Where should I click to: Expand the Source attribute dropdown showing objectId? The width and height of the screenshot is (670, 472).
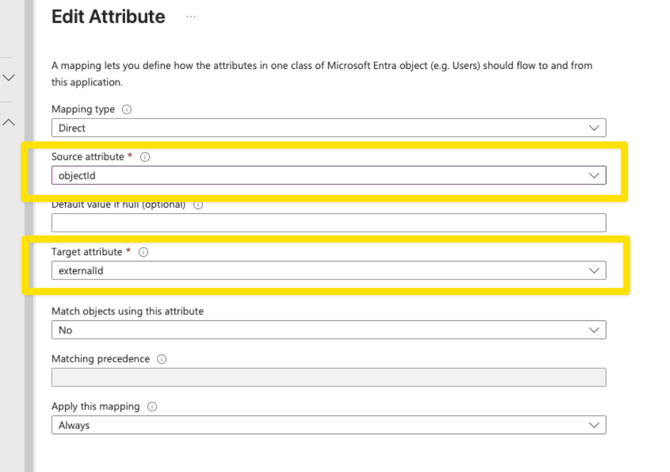click(328, 175)
